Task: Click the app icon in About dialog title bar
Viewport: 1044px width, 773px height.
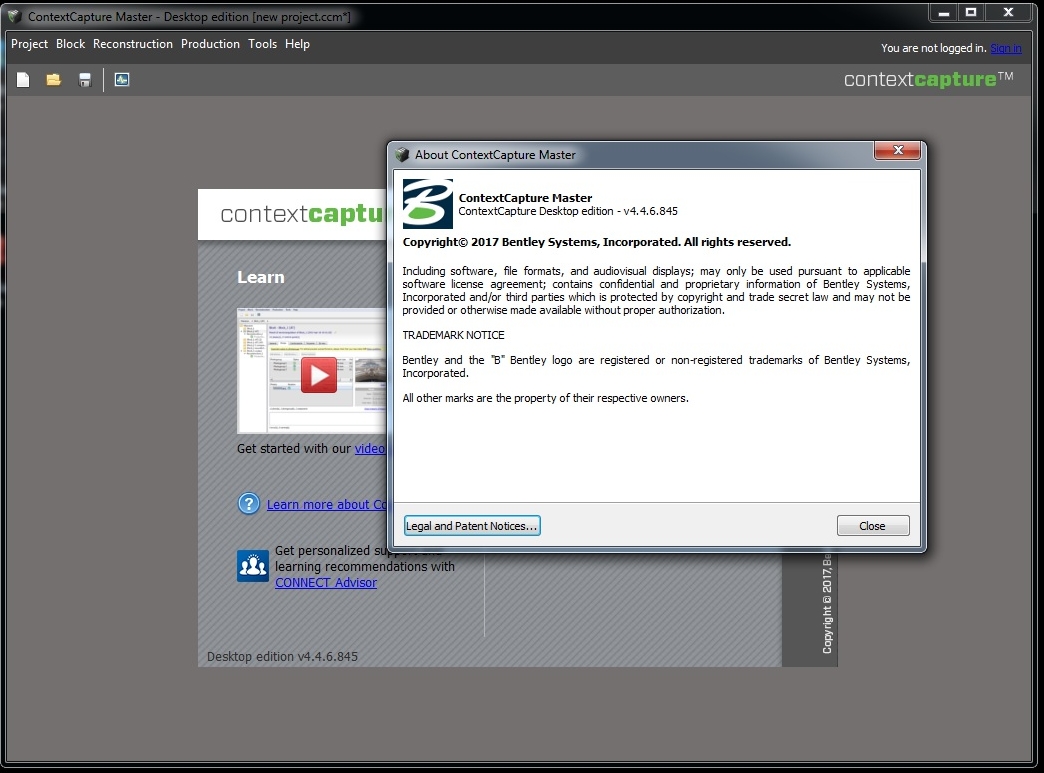Action: tap(402, 154)
